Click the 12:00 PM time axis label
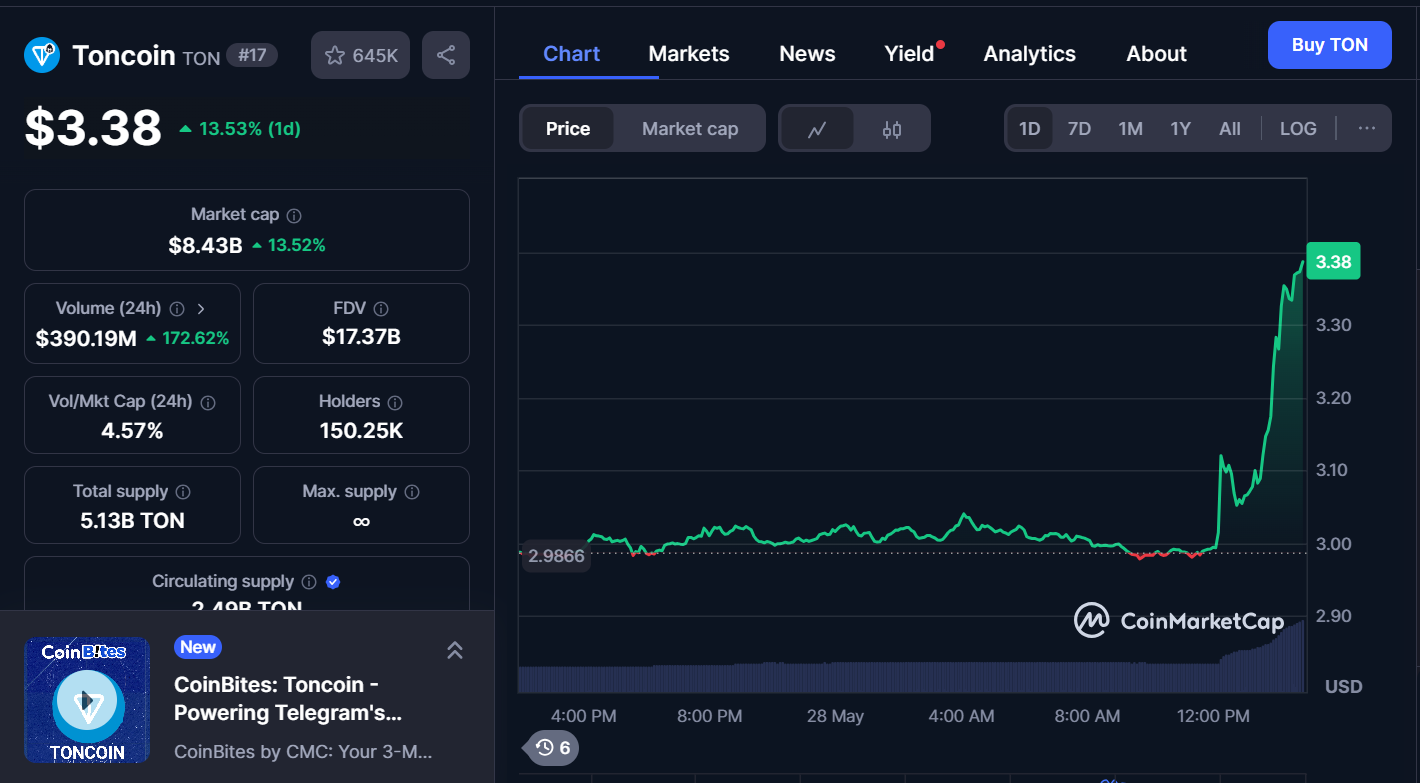The height and width of the screenshot is (783, 1420). tap(1213, 716)
